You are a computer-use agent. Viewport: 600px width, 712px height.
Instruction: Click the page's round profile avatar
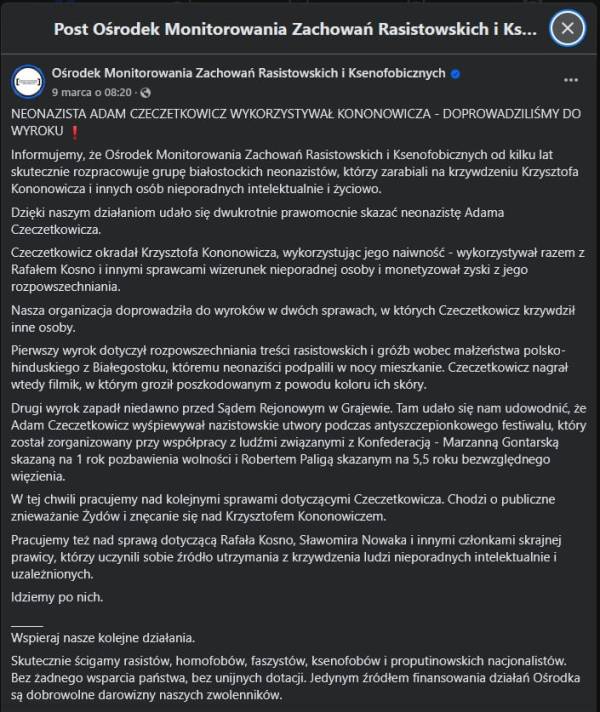pyautogui.click(x=28, y=82)
